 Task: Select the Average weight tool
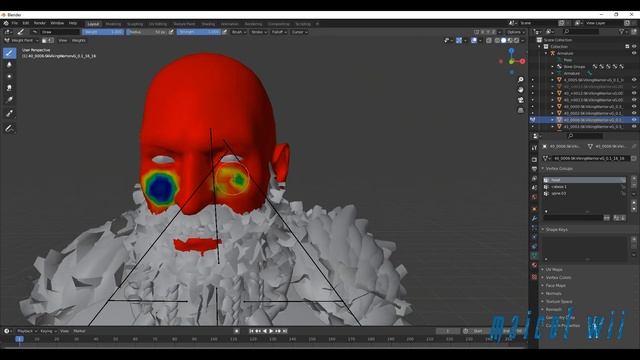click(9, 76)
